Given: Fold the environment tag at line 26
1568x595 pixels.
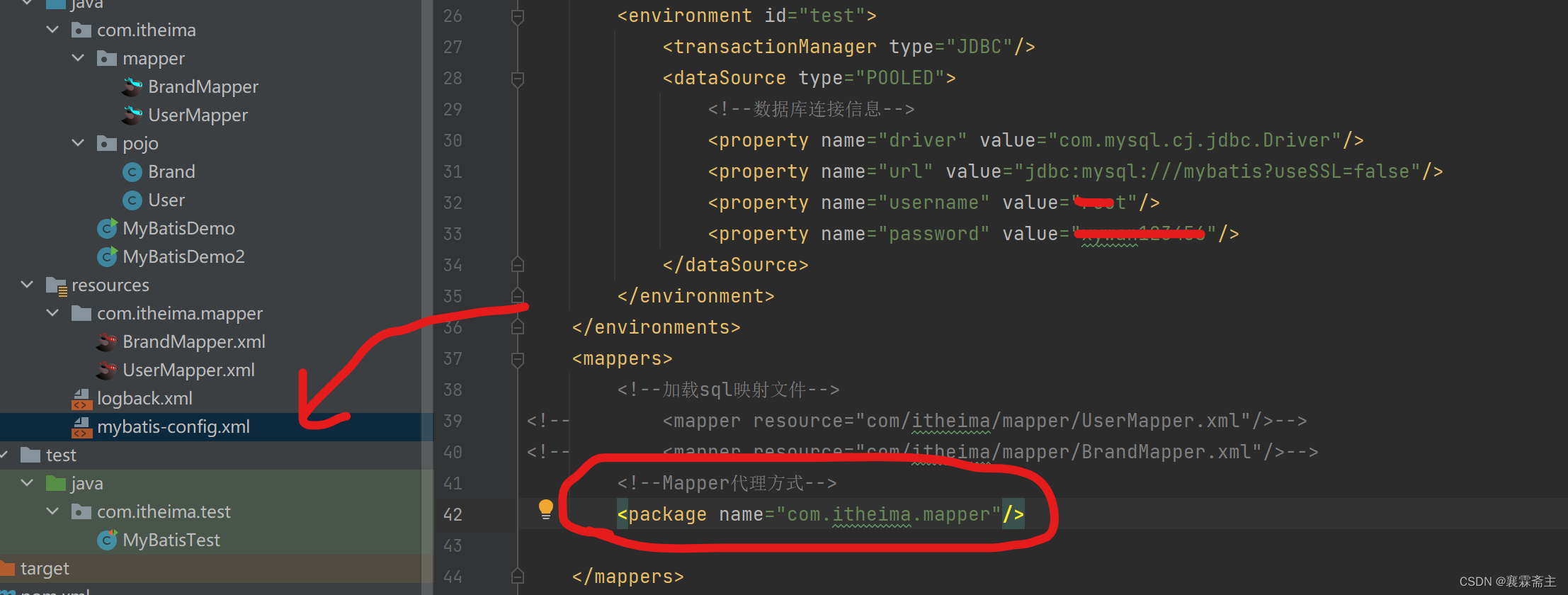Looking at the screenshot, I should click(518, 16).
